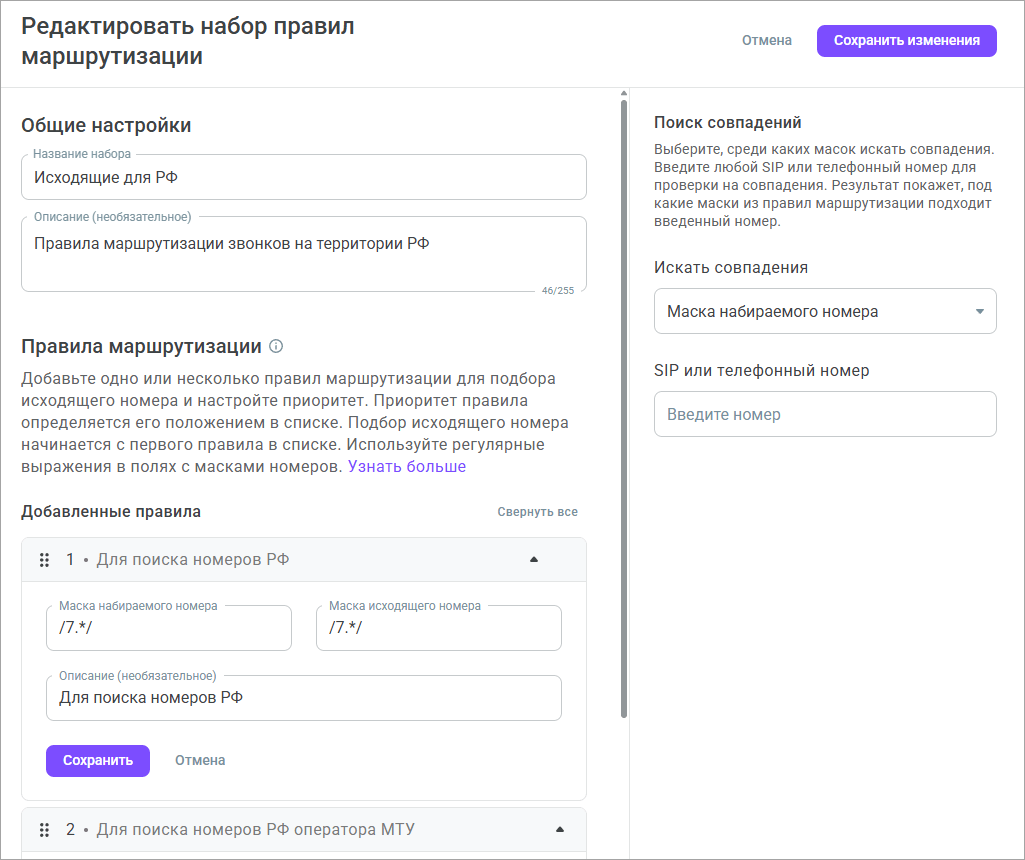
Task: Focus the Описание field of rule 1
Action: (303, 697)
